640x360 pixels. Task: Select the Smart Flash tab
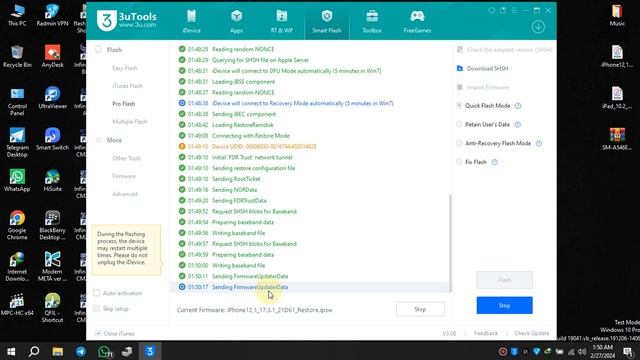click(327, 22)
